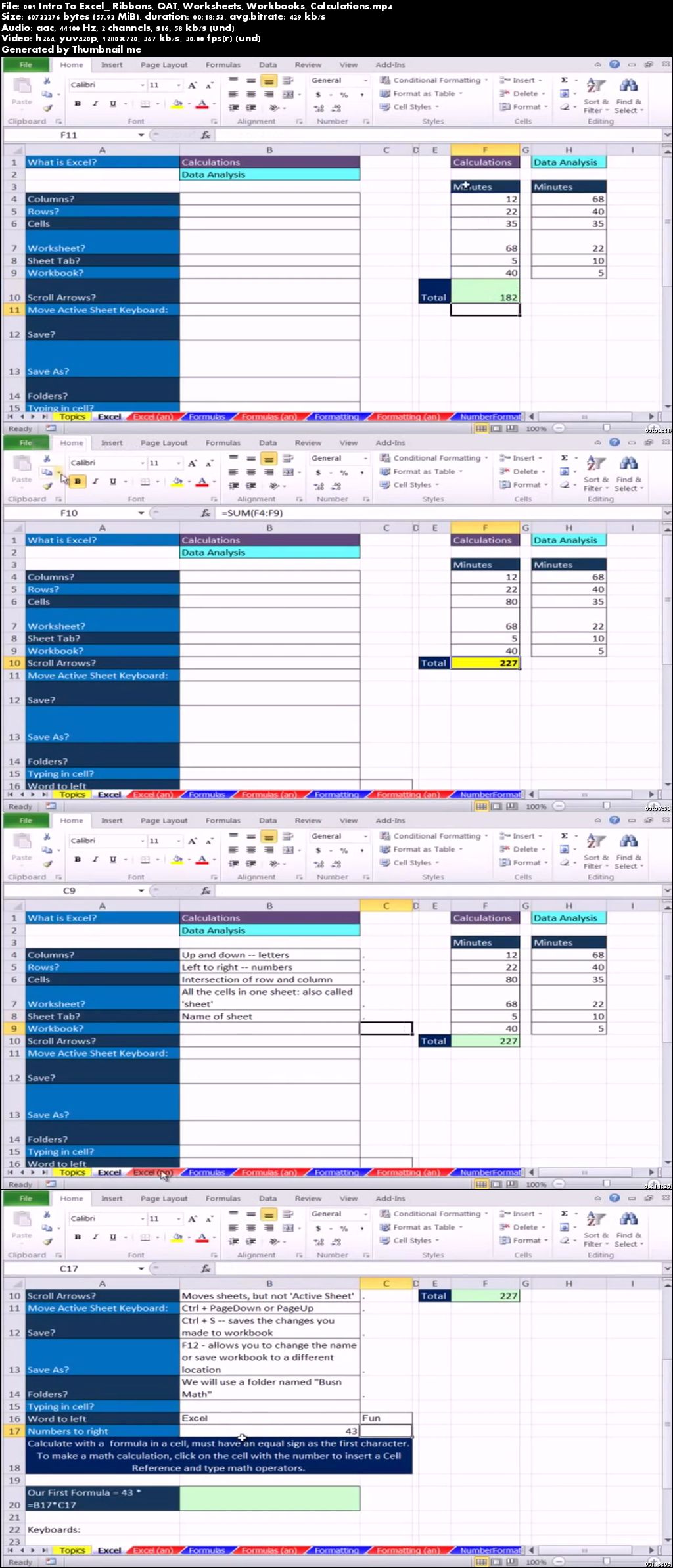Click Increase Indent in the Name Box F11 frame
673x1568 pixels.
pyautogui.click(x=251, y=108)
